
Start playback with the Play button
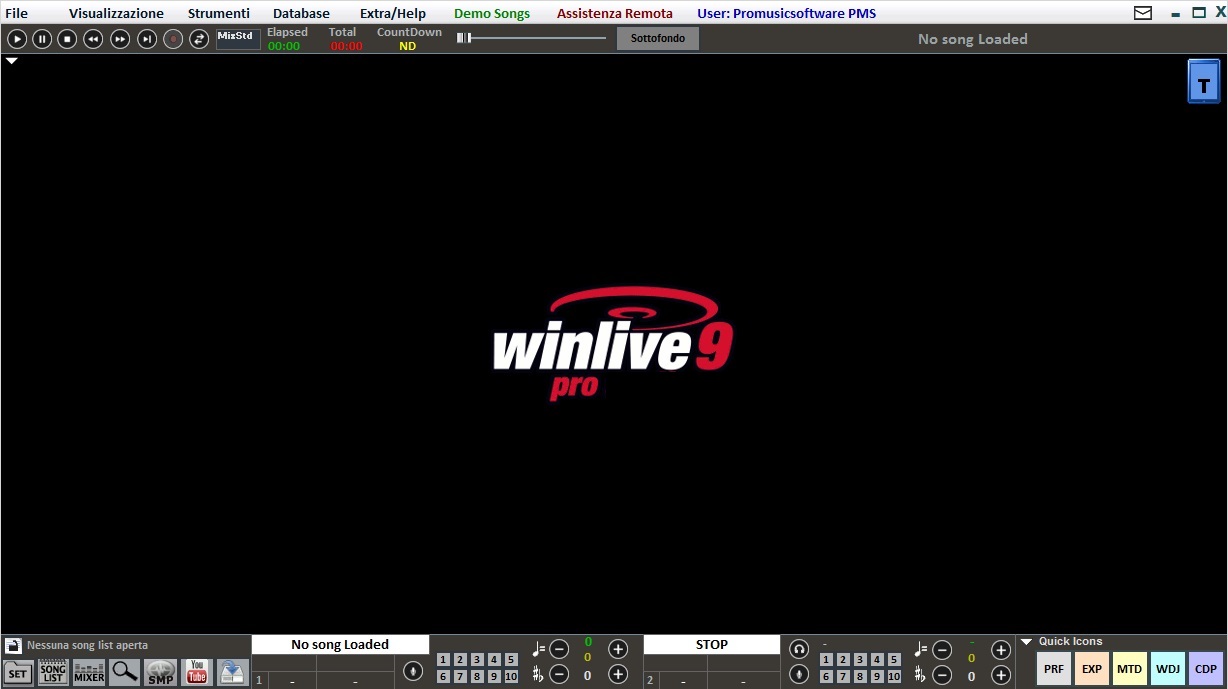(x=17, y=39)
